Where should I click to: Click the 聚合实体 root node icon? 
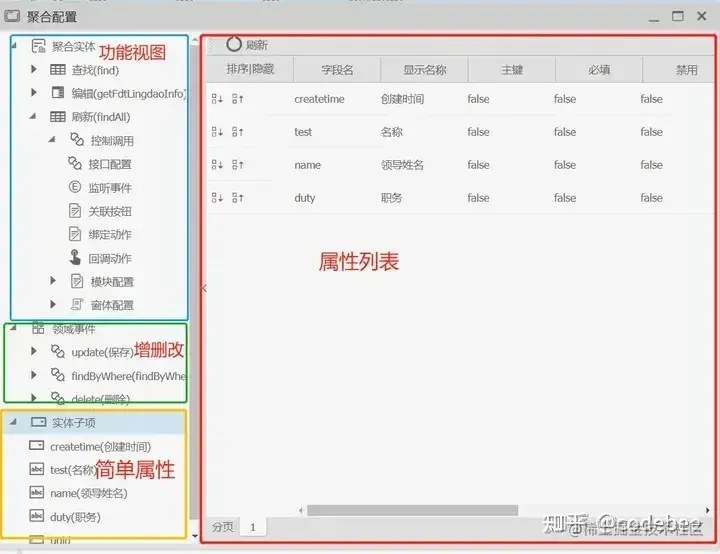coord(39,46)
